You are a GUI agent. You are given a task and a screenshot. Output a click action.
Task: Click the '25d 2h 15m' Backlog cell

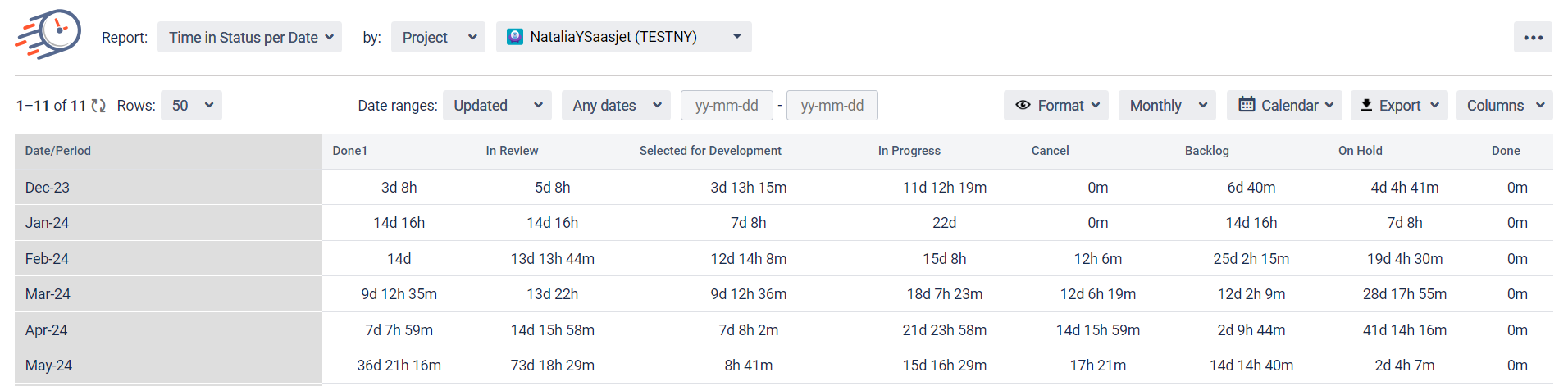coord(1251,259)
